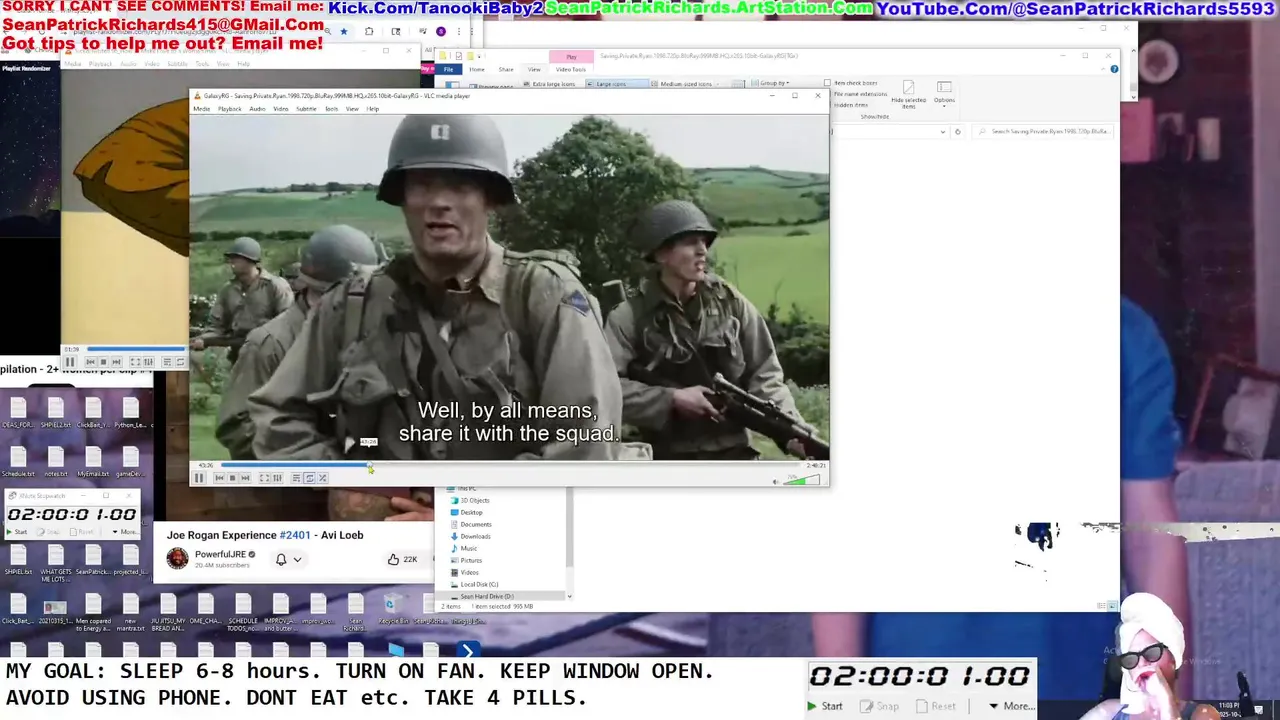Image resolution: width=1280 pixels, height=720 pixels.
Task: Toggle the playlist in main VLC player
Action: [x=296, y=478]
